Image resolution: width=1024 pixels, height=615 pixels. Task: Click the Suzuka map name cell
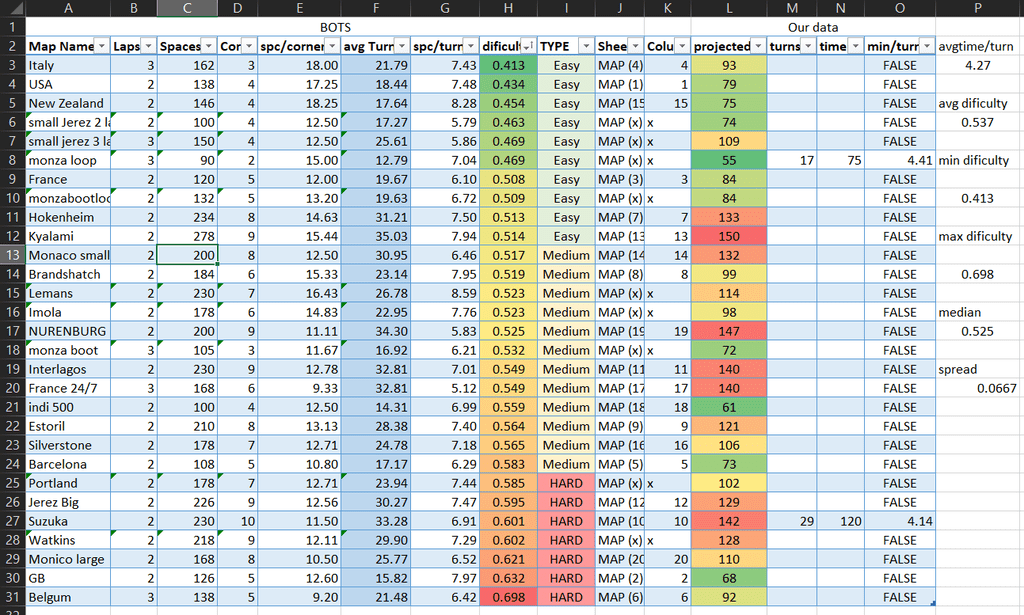tap(68, 521)
